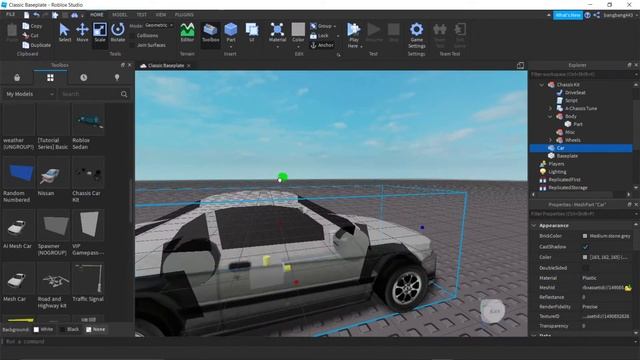Open the Toolbox Creations lightbulb tab
The width and height of the screenshot is (640, 360).
coord(117,78)
